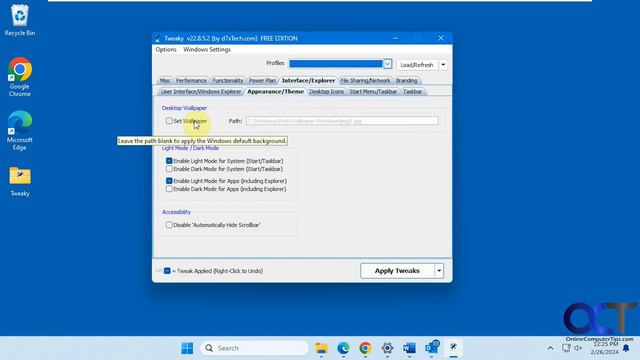Expand the Apply Tweaks dropdown arrow

(439, 271)
